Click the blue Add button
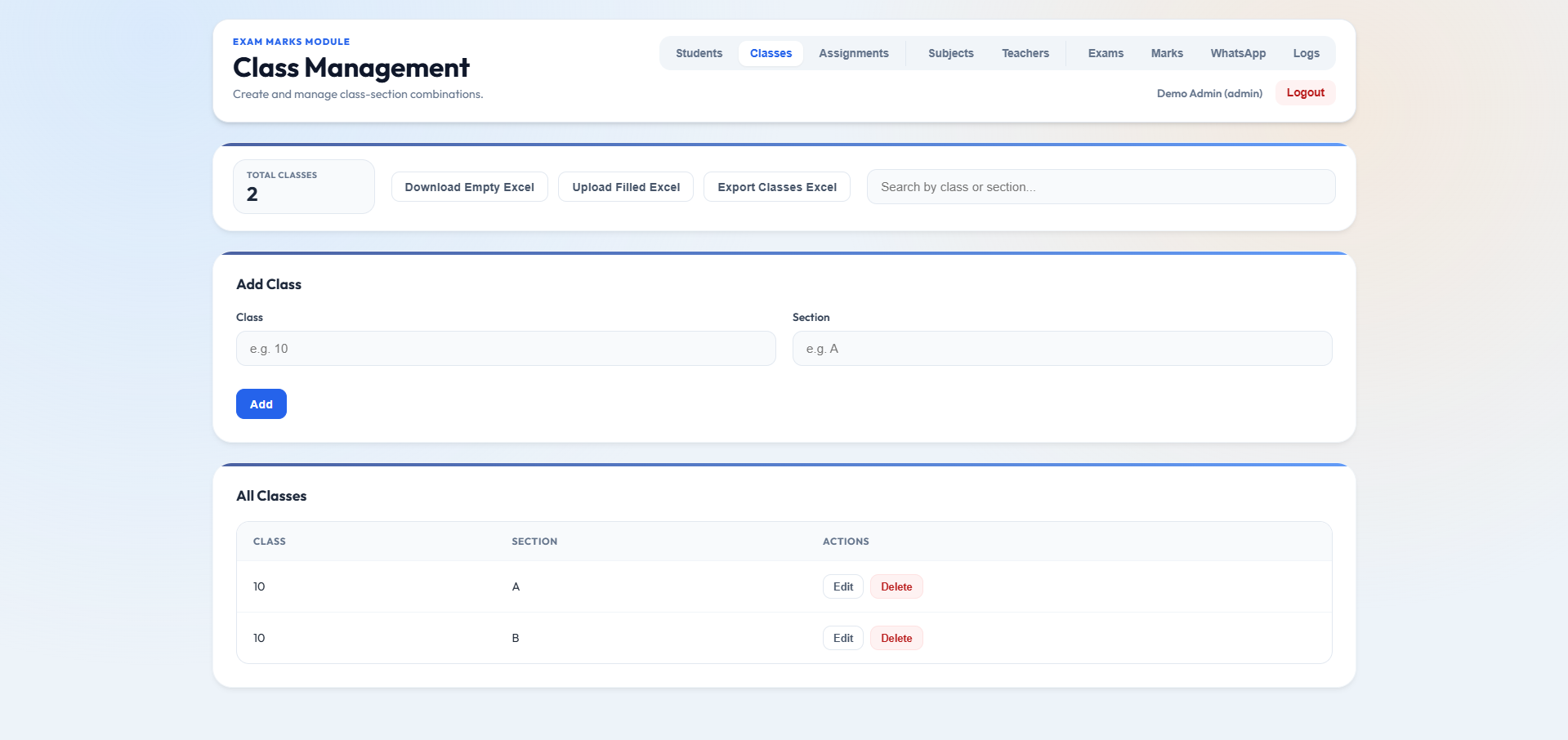The height and width of the screenshot is (740, 1568). click(x=261, y=404)
